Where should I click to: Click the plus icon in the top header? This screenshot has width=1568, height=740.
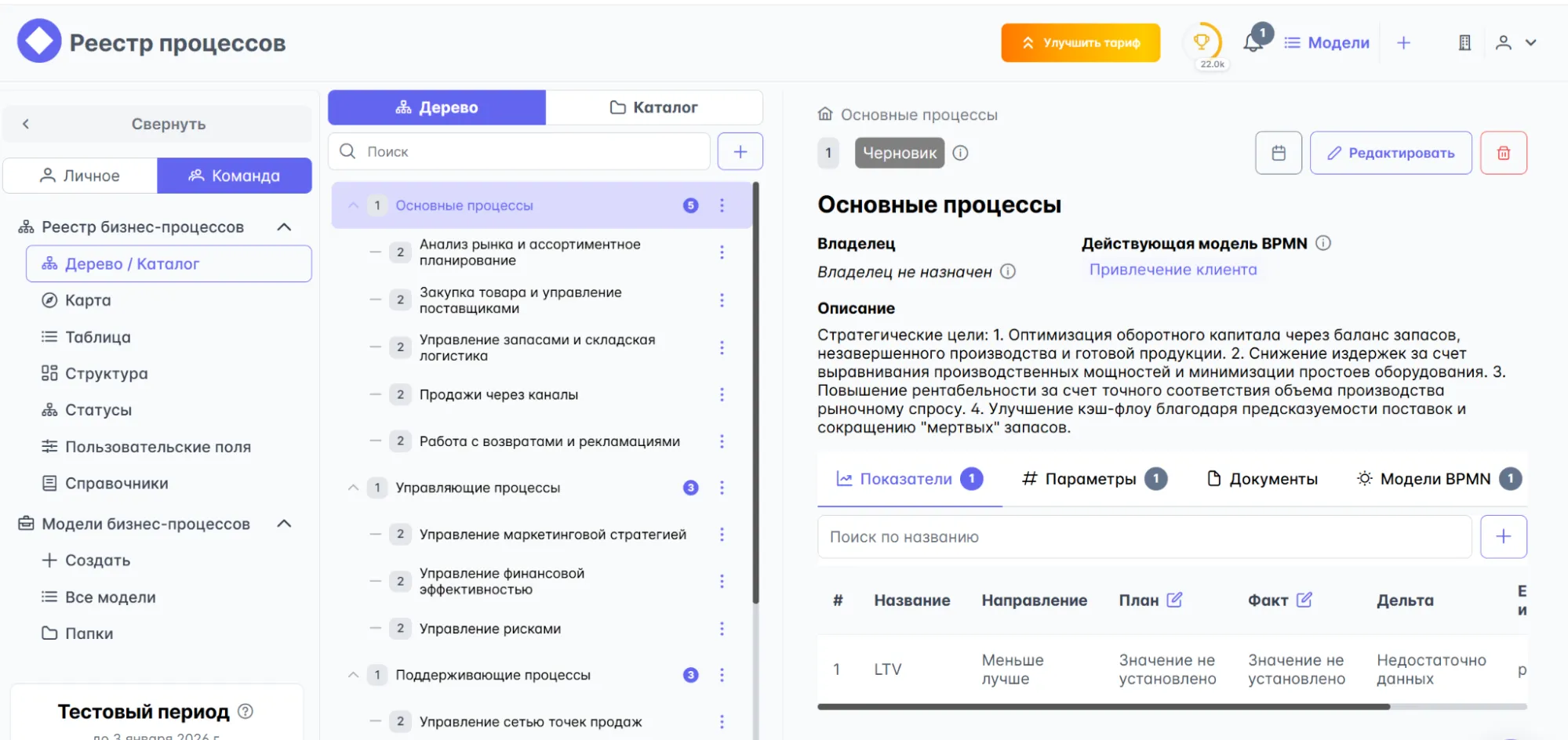click(1403, 42)
